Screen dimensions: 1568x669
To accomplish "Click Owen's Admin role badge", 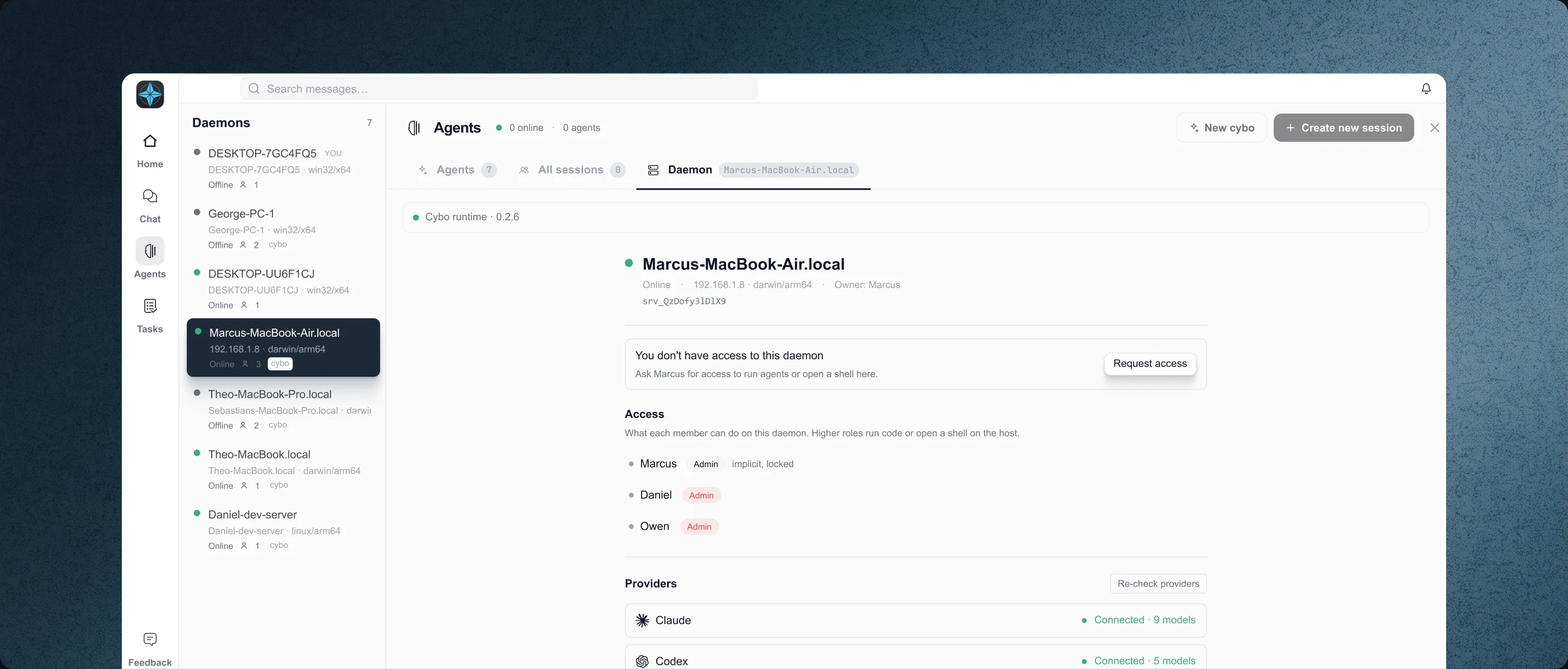I will tap(699, 527).
